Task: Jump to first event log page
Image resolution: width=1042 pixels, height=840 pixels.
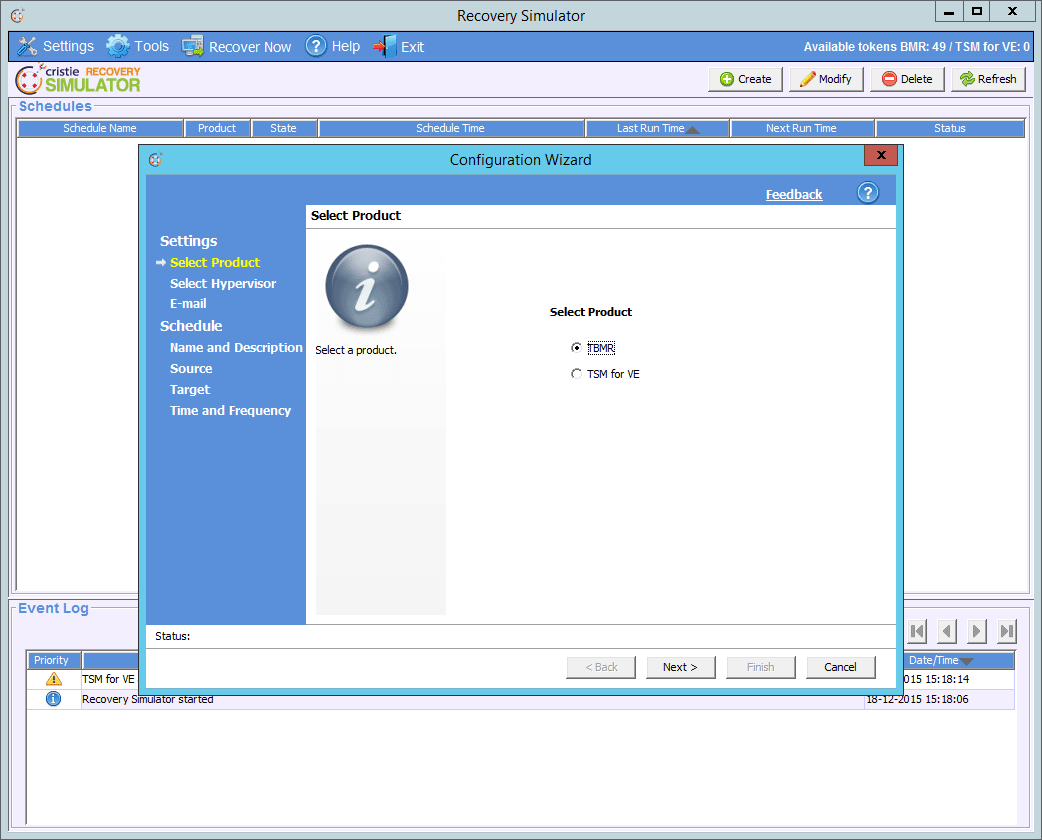Action: tap(918, 631)
